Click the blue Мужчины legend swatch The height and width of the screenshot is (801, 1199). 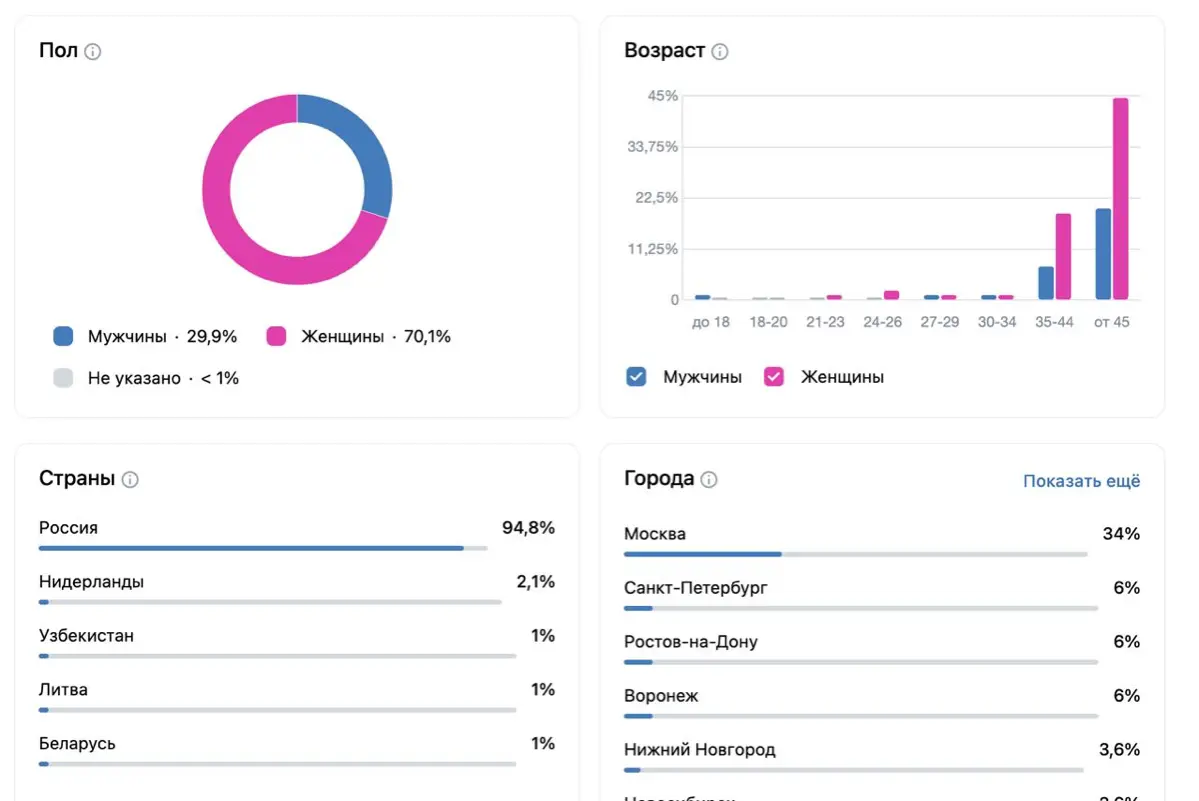click(63, 336)
